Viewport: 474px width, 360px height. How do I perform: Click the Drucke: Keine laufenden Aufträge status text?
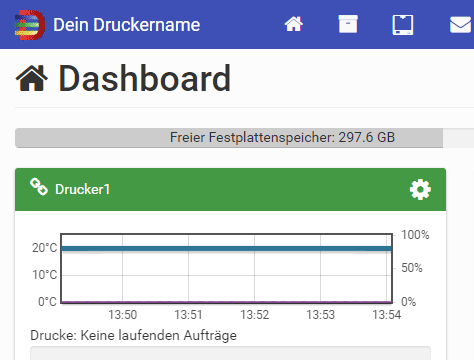[x=133, y=335]
